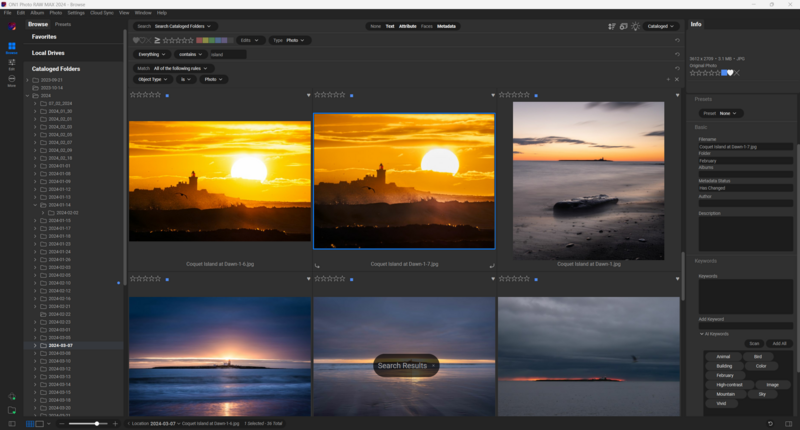
Task: Remove the Object Type rule with X icon
Action: pyautogui.click(x=677, y=79)
